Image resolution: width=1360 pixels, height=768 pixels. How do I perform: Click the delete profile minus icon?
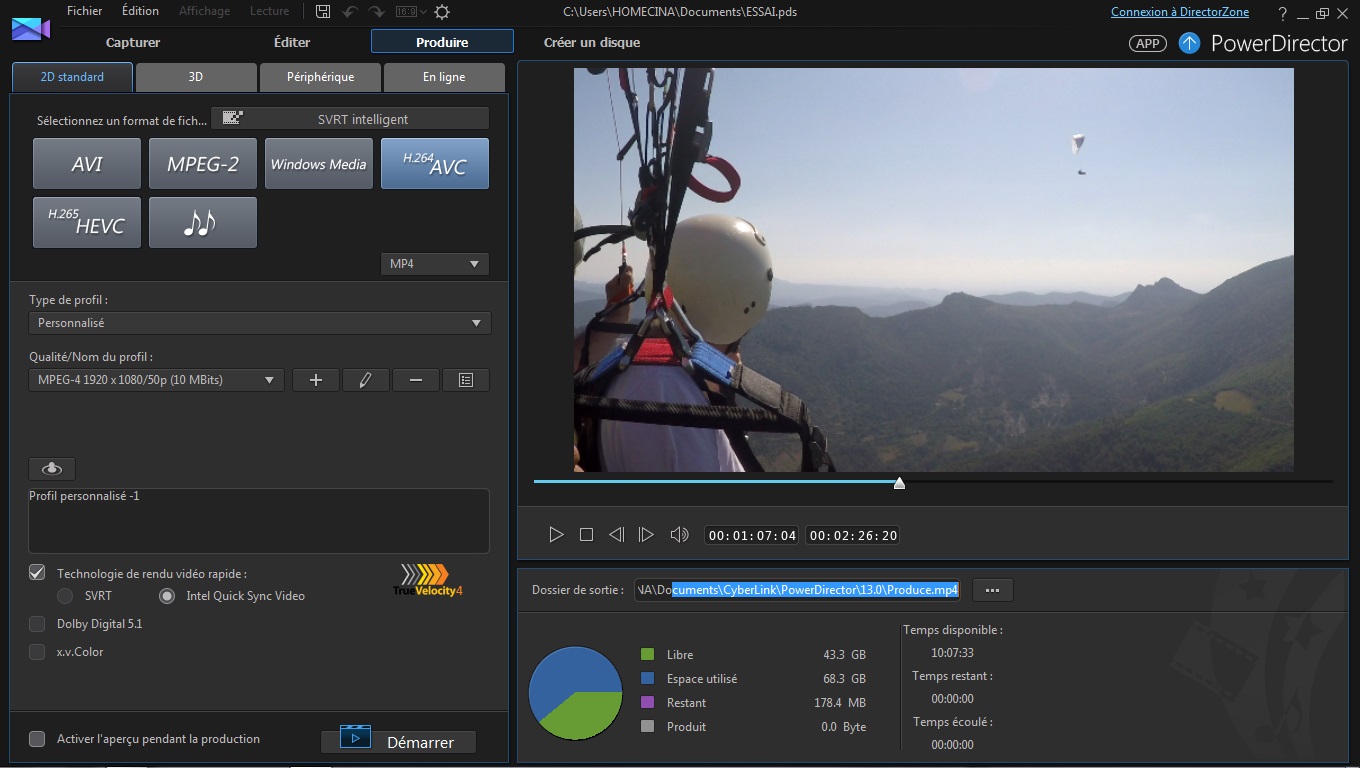point(416,380)
